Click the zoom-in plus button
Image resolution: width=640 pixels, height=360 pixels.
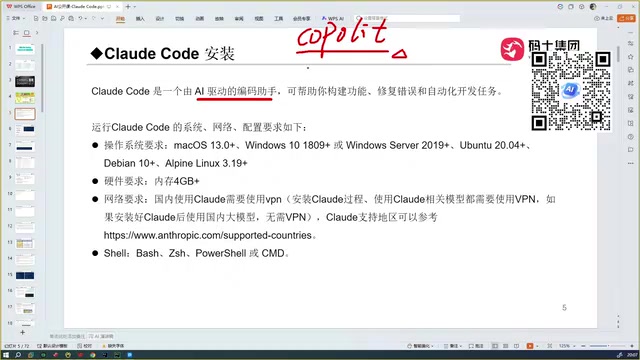point(632,346)
